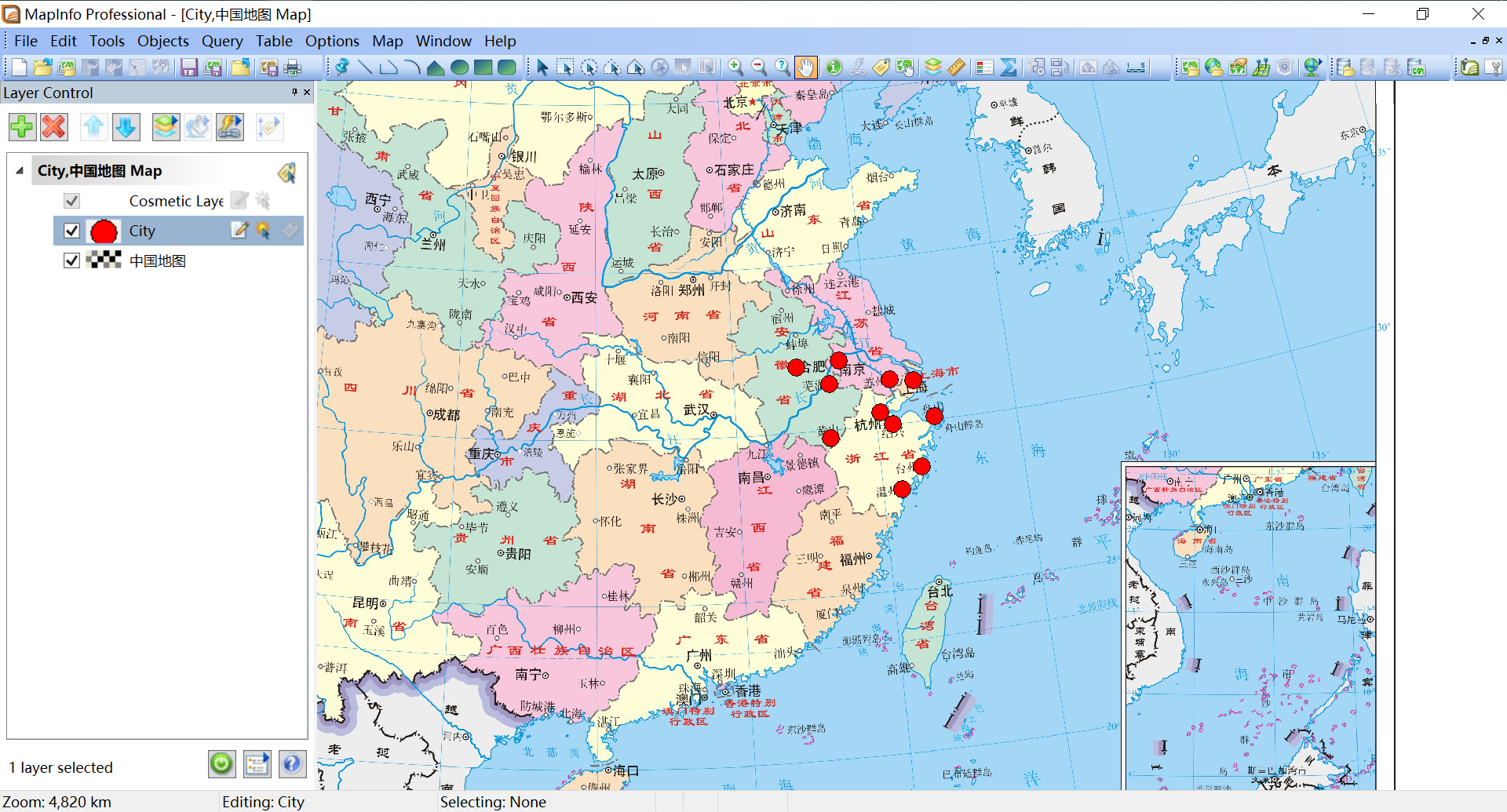The width and height of the screenshot is (1507, 812).
Task: Open the Tools menu
Action: (107, 41)
